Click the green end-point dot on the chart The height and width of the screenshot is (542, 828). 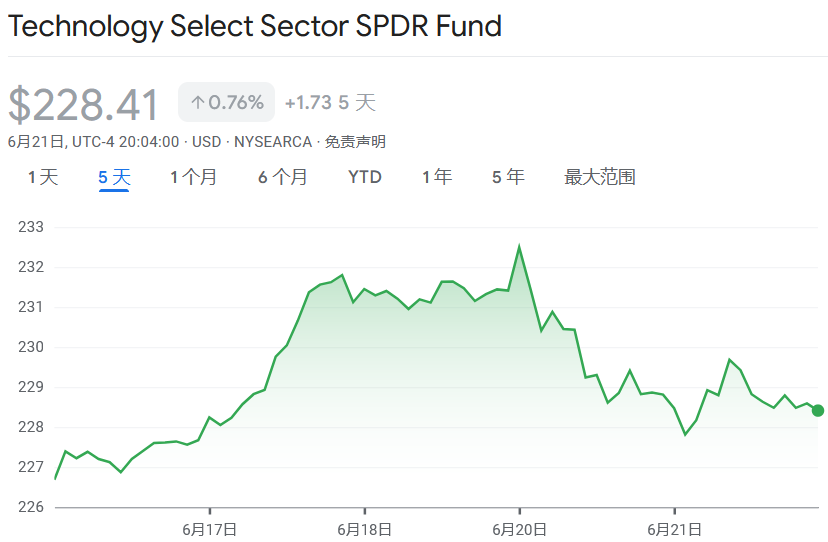point(818,410)
